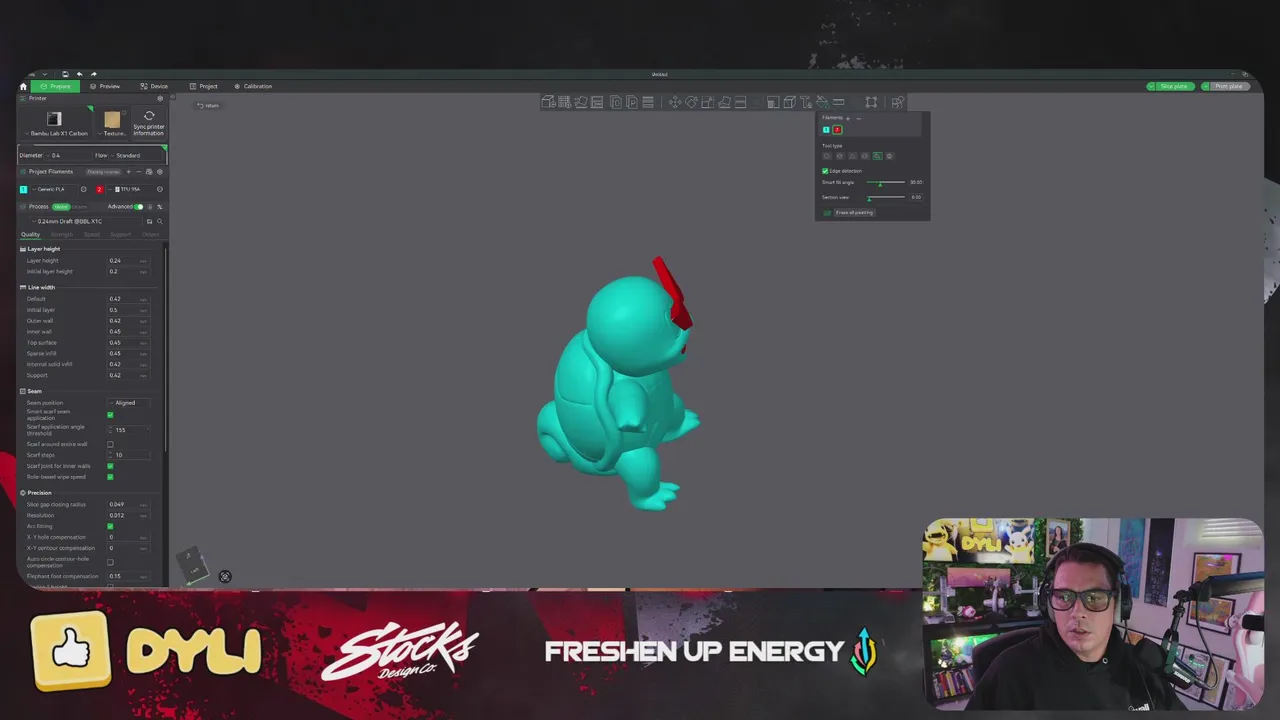Click the Flushing volumes button
This screenshot has height=720, width=1280.
point(104,172)
